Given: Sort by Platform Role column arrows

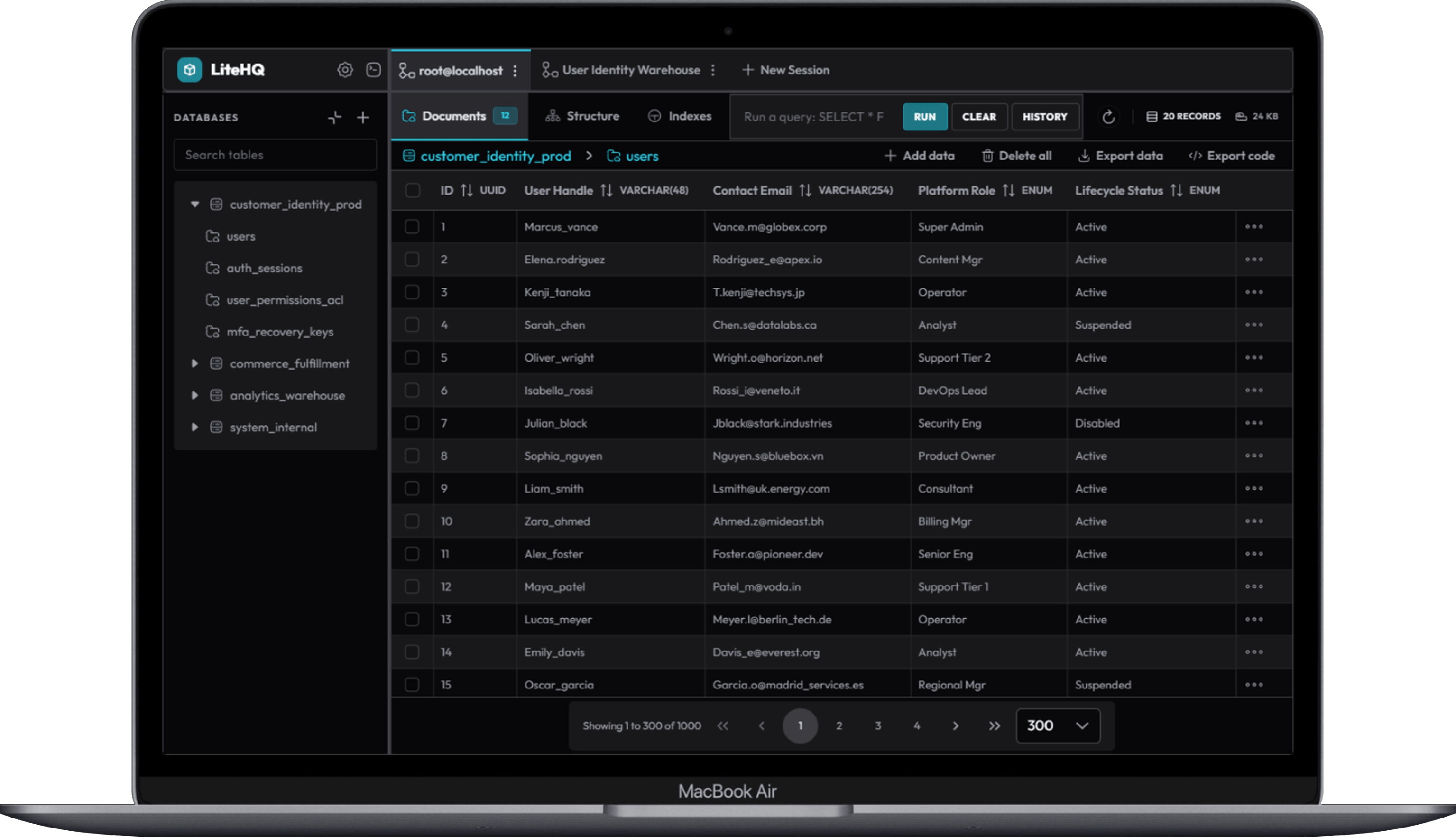Looking at the screenshot, I should click(1008, 190).
